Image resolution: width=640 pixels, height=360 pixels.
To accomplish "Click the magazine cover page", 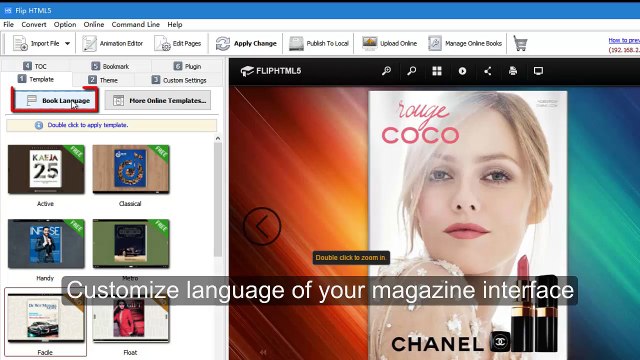I will point(468,225).
